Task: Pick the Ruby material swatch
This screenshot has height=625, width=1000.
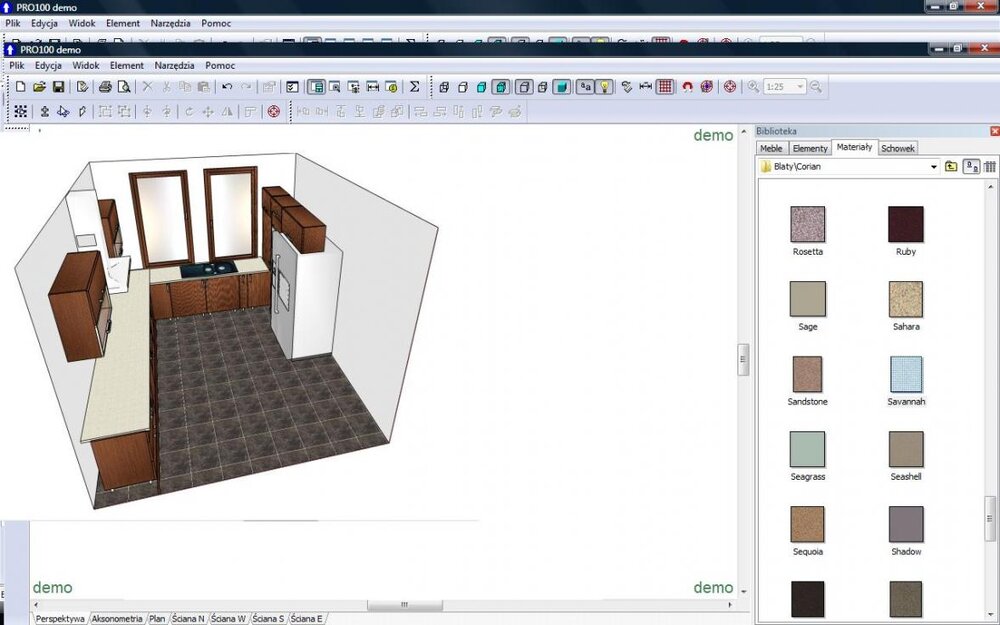Action: (905, 225)
